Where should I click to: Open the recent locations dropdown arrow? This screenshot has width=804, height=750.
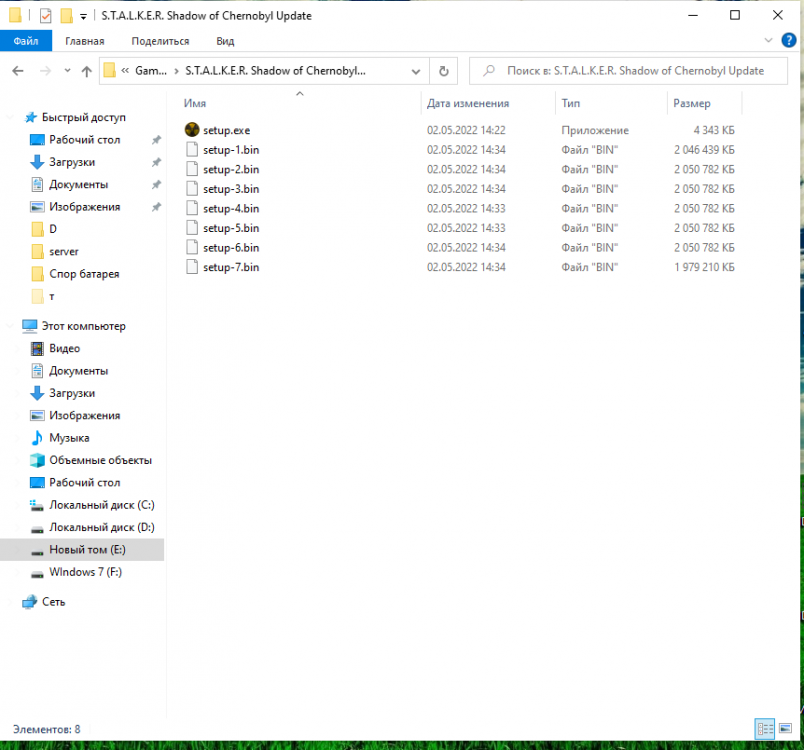67,71
